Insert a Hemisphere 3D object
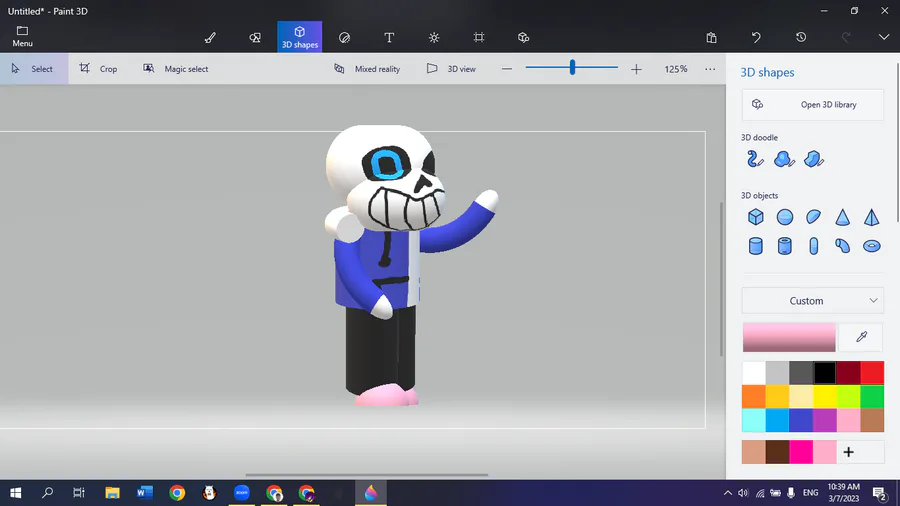This screenshot has height=506, width=900. point(813,217)
